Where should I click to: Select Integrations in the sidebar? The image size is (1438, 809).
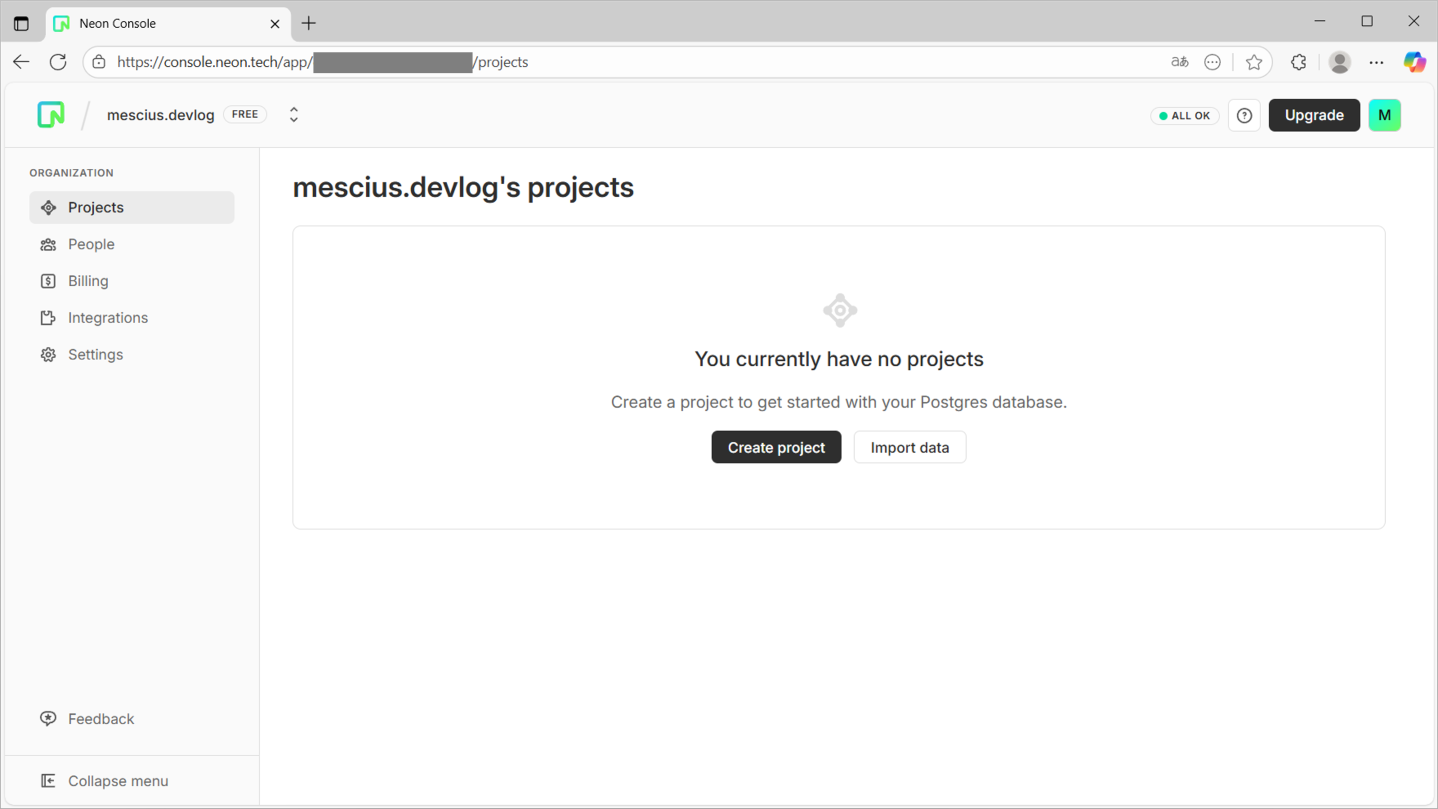(x=107, y=318)
